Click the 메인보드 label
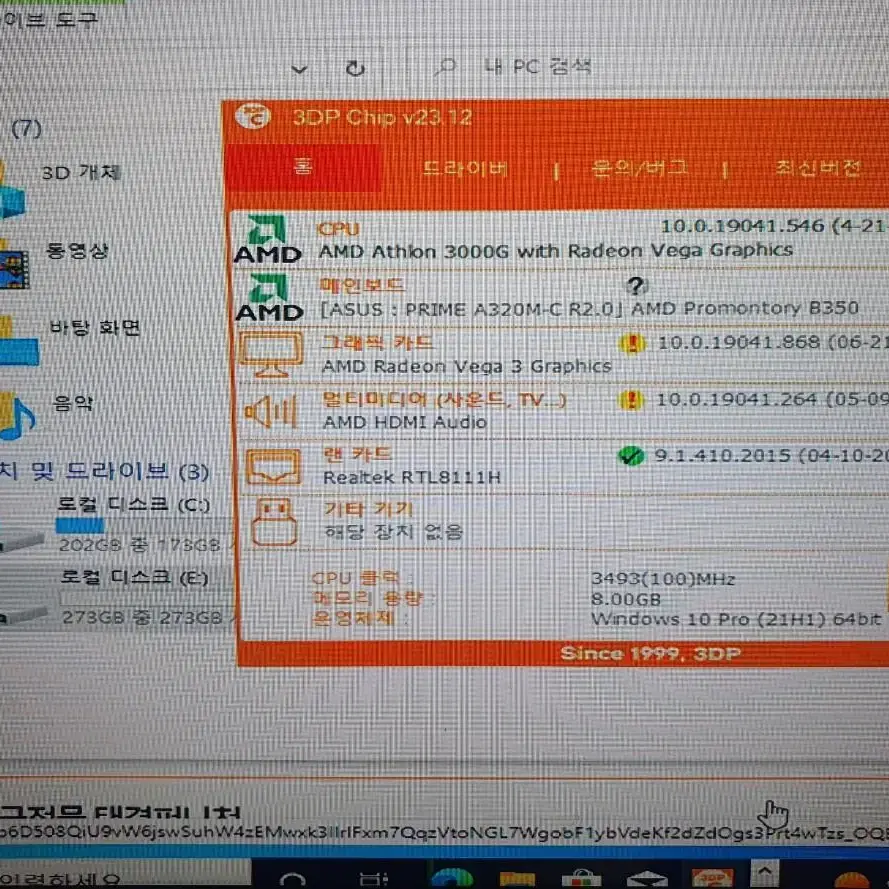This screenshot has height=889, width=889. tap(362, 285)
